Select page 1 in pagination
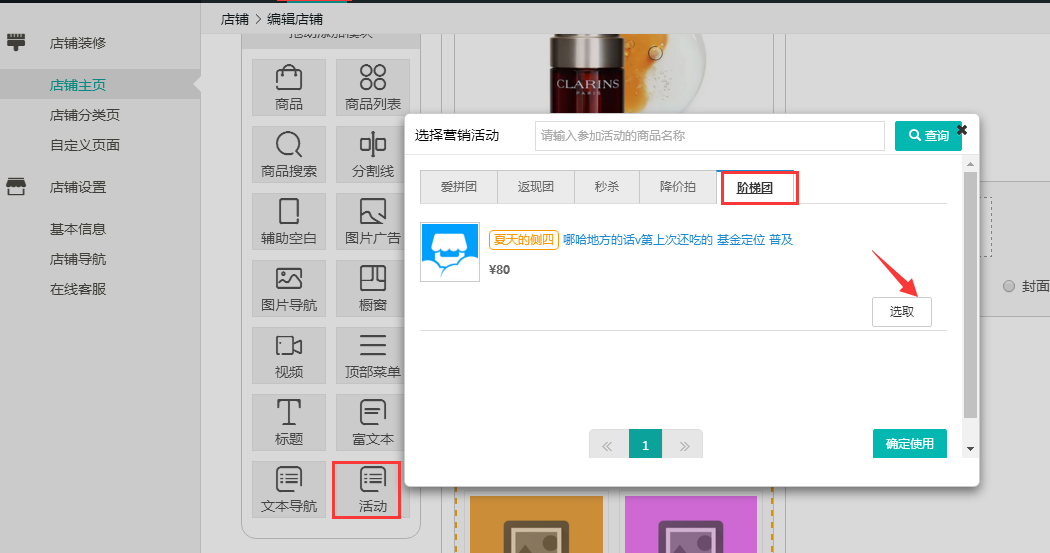 click(x=646, y=445)
